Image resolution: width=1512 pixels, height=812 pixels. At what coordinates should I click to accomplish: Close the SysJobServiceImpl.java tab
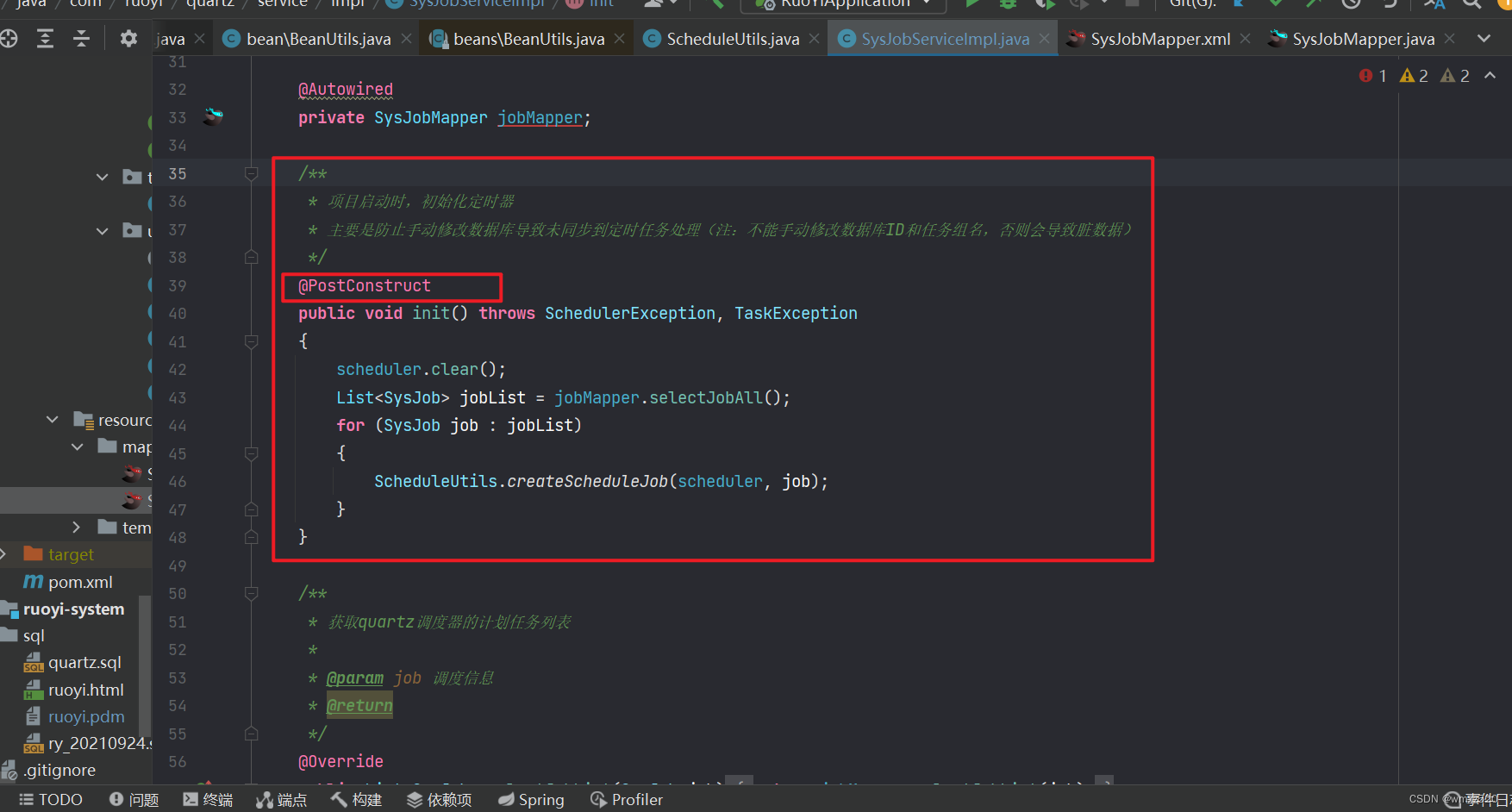click(x=1044, y=39)
